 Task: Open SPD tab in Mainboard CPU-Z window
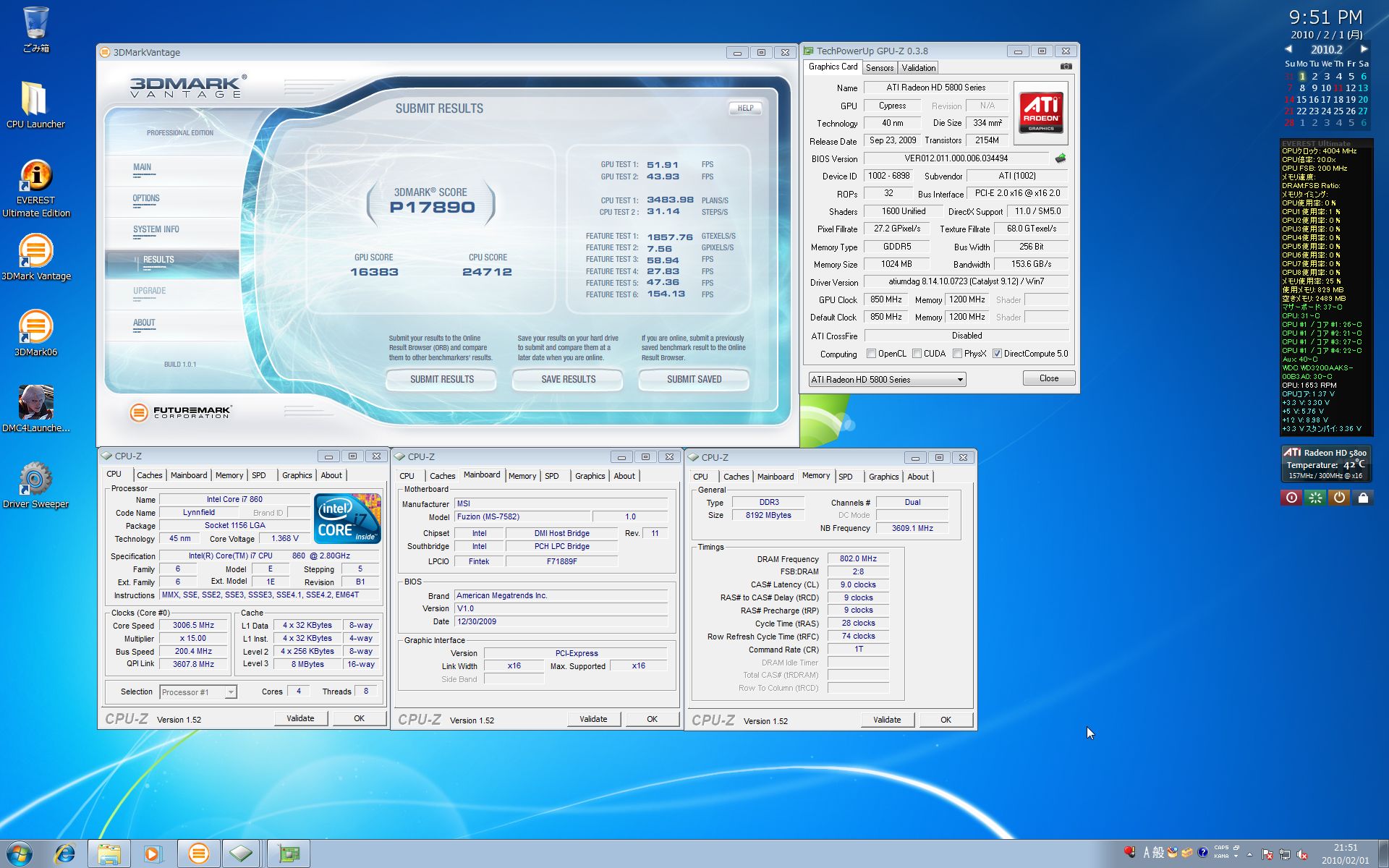click(552, 476)
